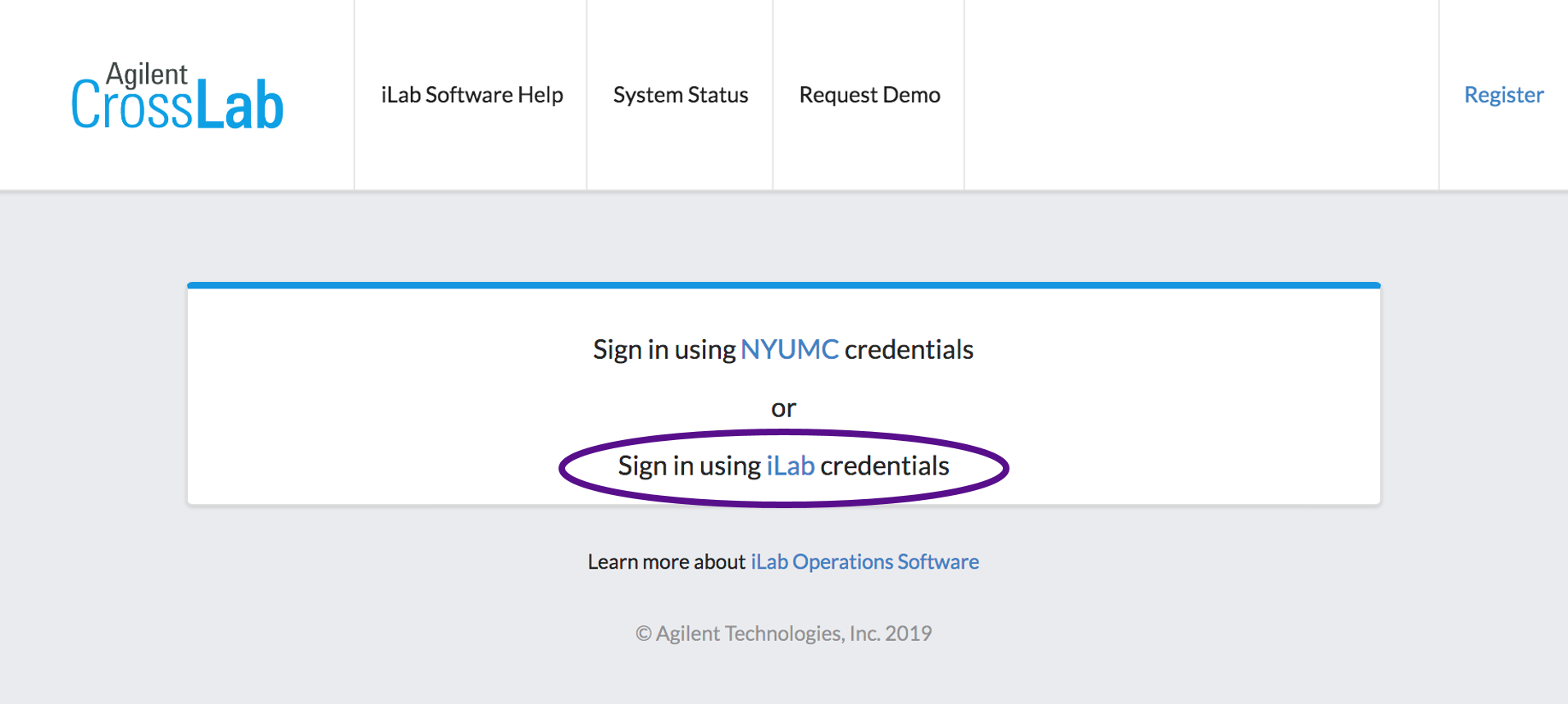
Task: Click "Sign in using" text before NYUMC
Action: pos(664,350)
